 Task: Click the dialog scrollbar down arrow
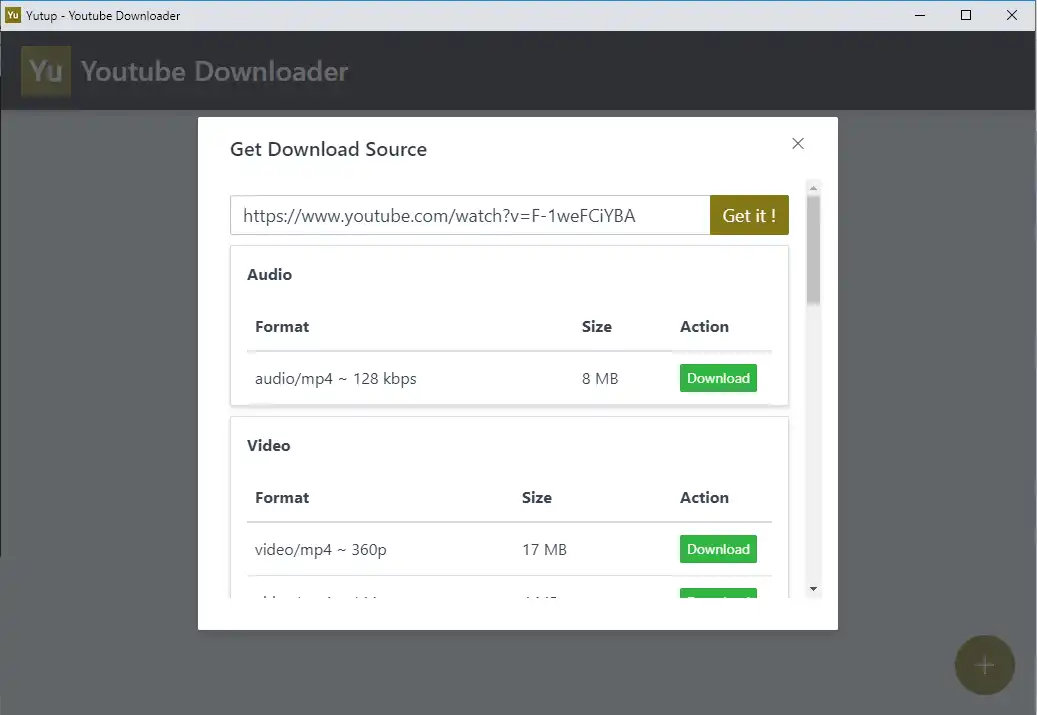[813, 589]
